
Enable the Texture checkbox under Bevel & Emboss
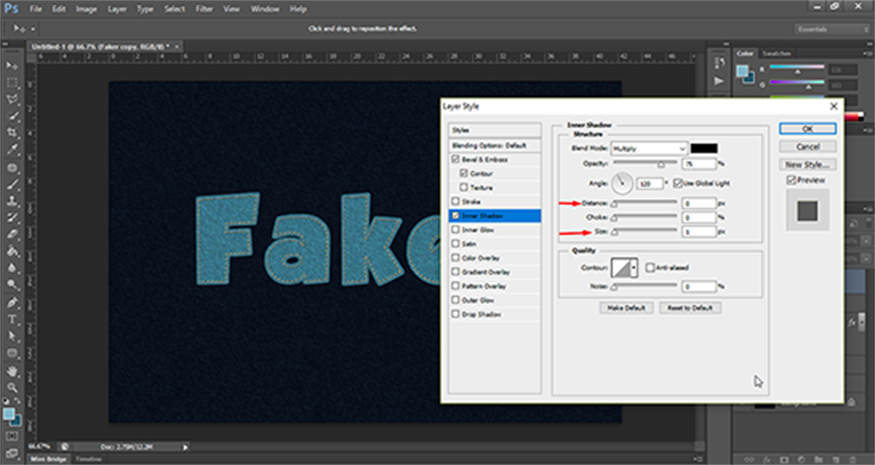point(463,187)
